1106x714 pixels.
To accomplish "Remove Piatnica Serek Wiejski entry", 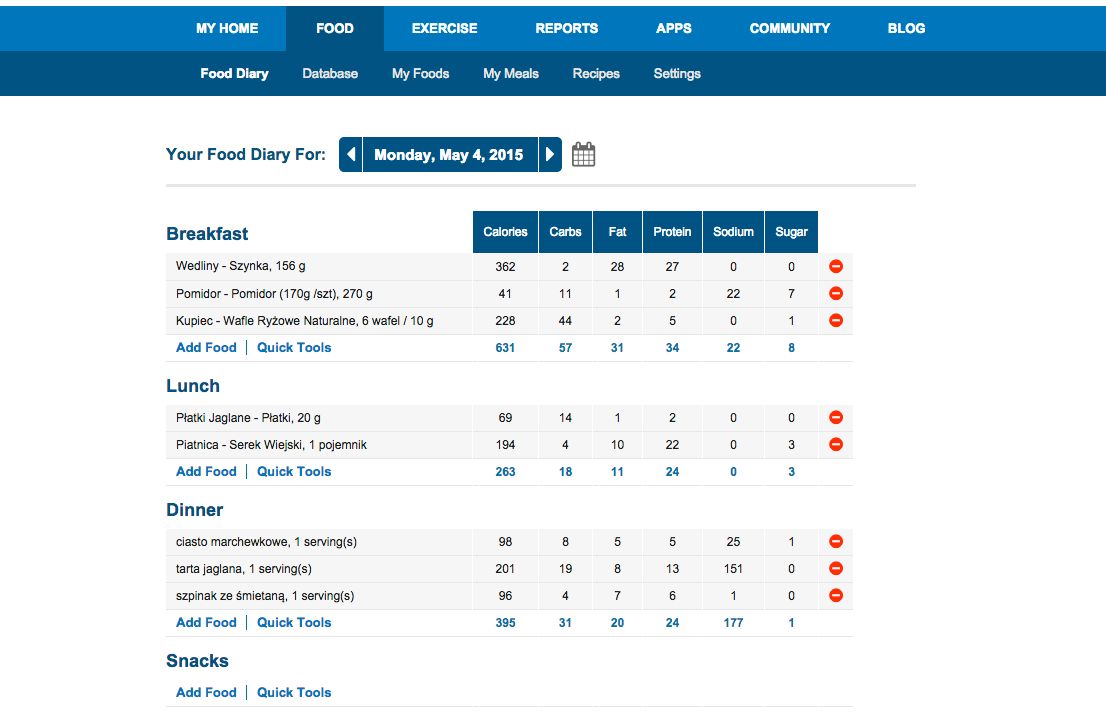I will (836, 445).
